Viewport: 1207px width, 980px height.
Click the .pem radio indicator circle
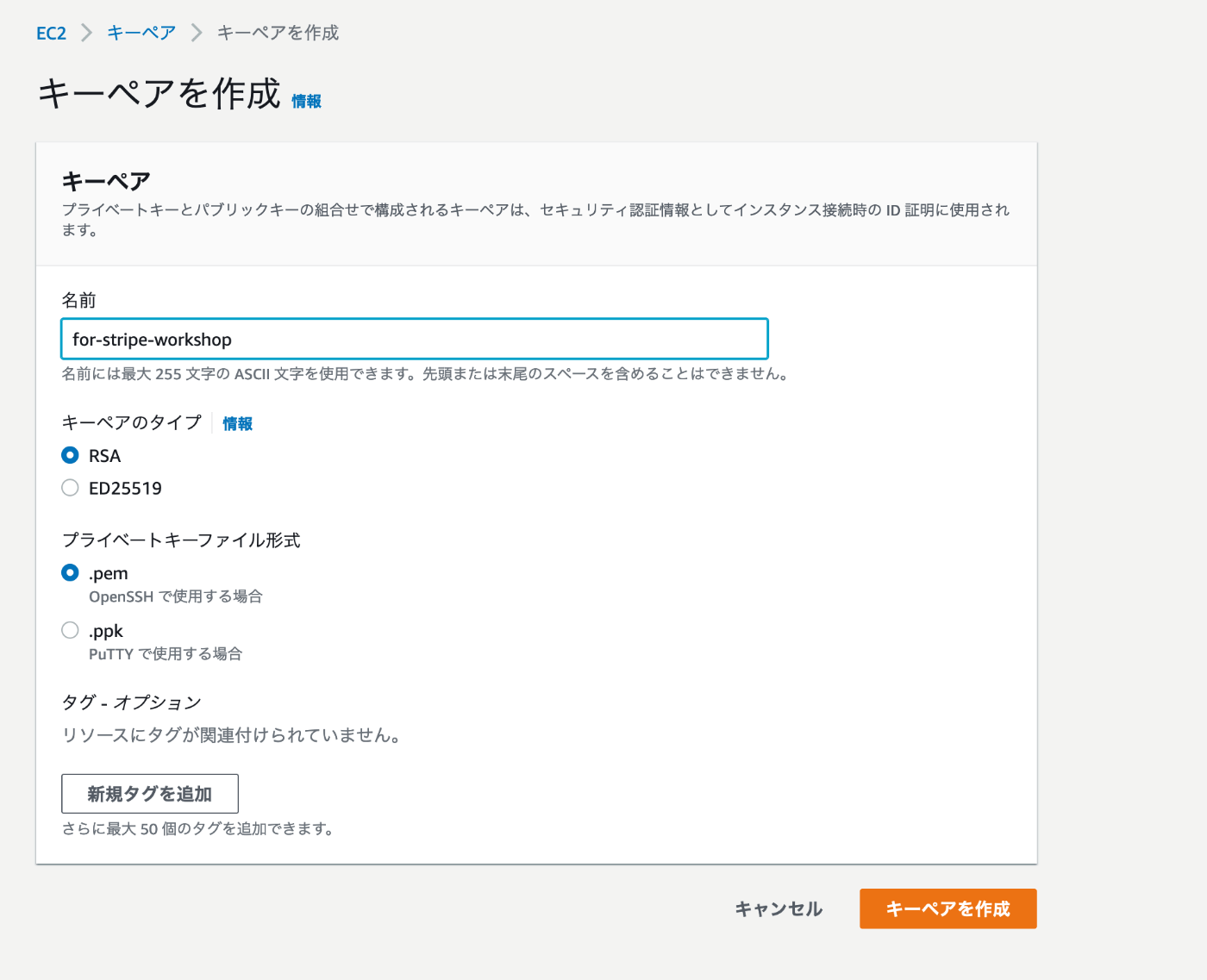click(x=70, y=572)
